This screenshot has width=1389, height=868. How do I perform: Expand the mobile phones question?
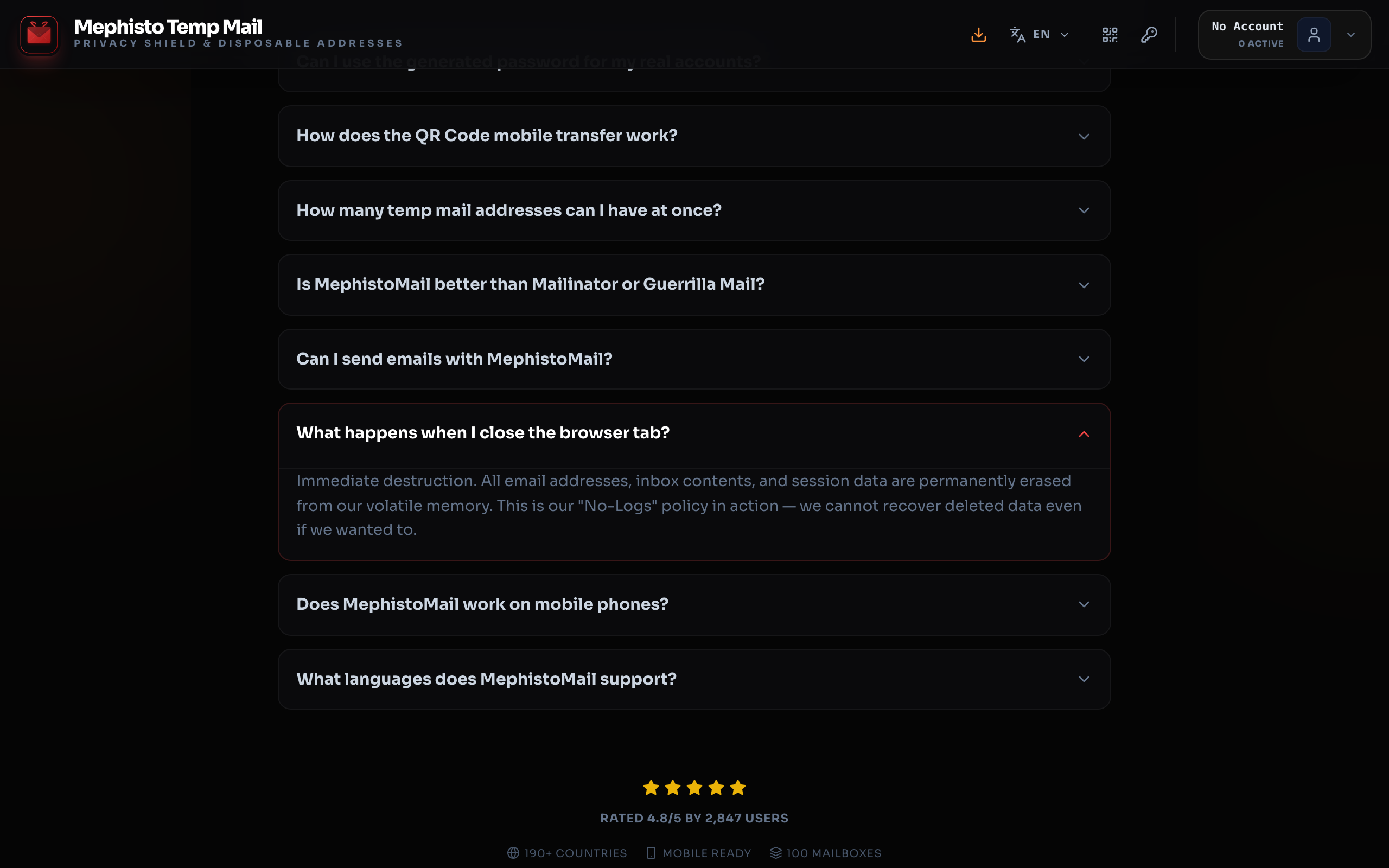tap(694, 604)
